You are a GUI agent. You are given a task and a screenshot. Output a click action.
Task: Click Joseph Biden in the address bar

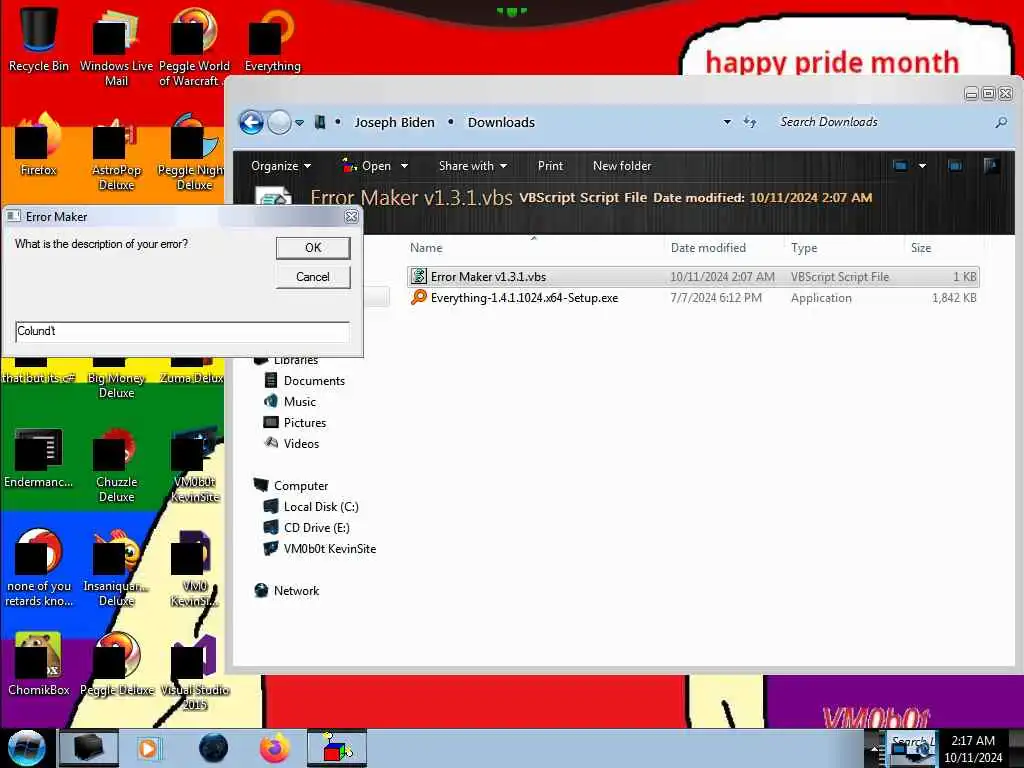pos(394,122)
